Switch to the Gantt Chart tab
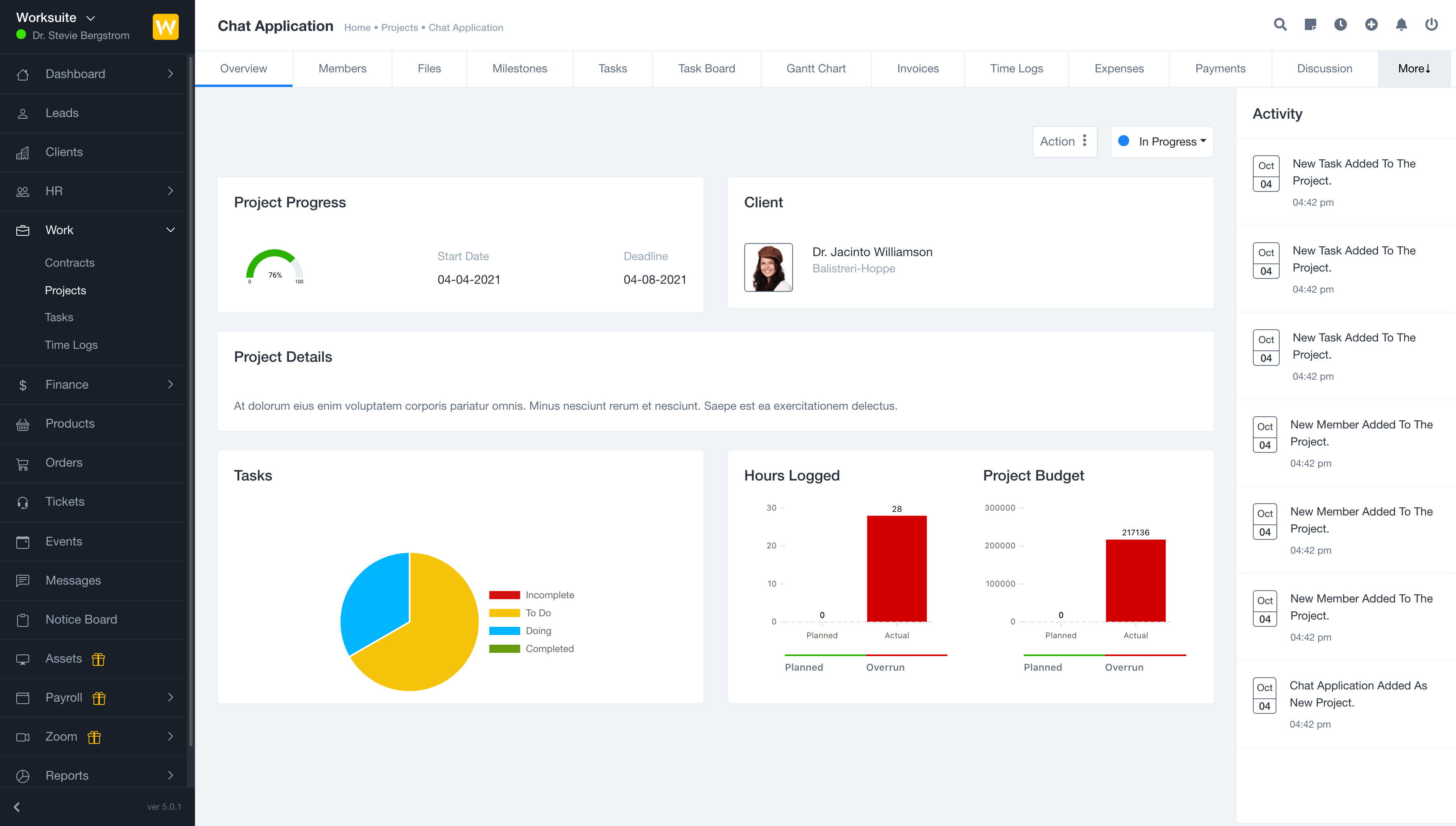 tap(815, 68)
